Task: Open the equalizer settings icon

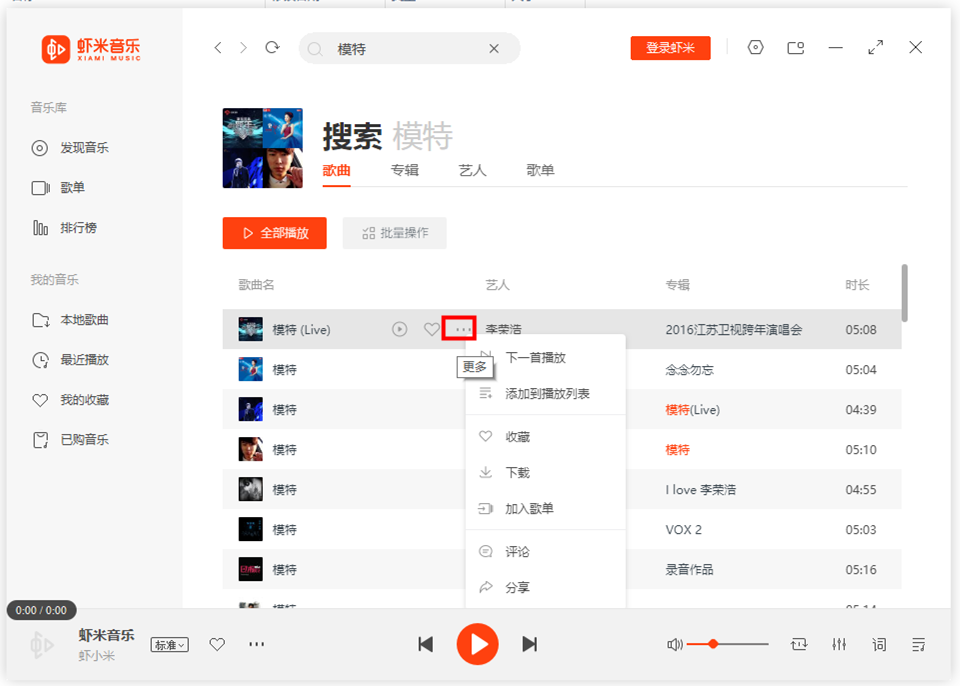Action: [839, 645]
